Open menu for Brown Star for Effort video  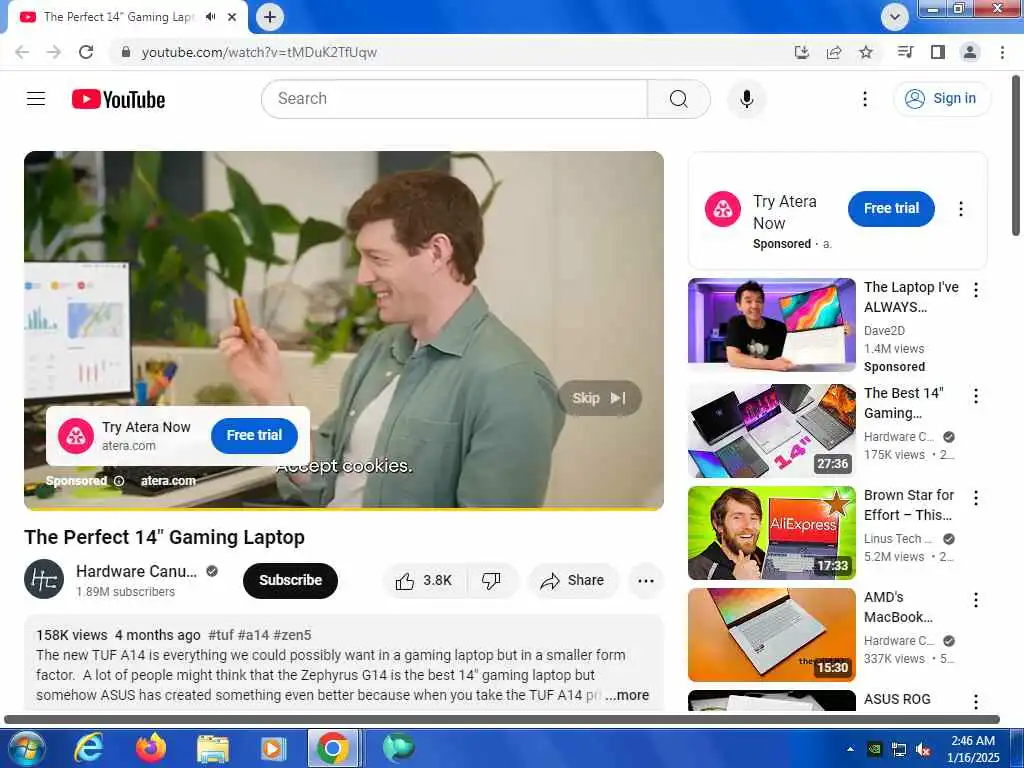pos(976,498)
